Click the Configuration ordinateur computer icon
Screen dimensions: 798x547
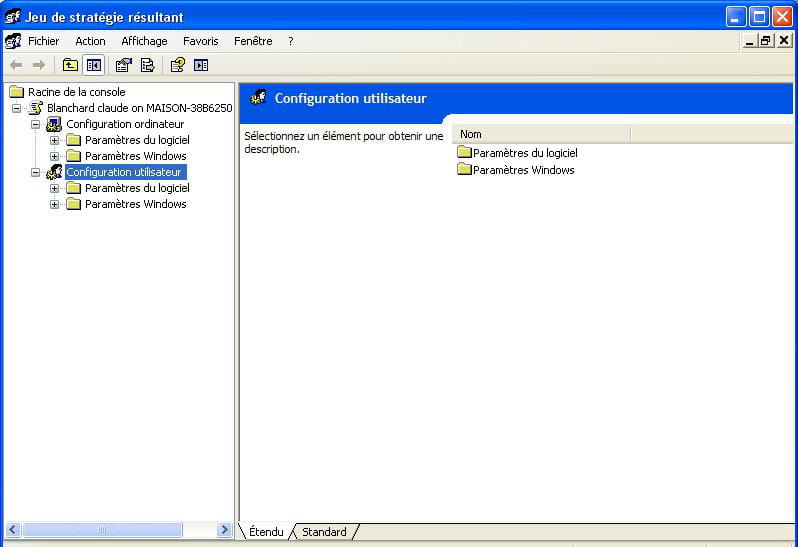pos(54,124)
